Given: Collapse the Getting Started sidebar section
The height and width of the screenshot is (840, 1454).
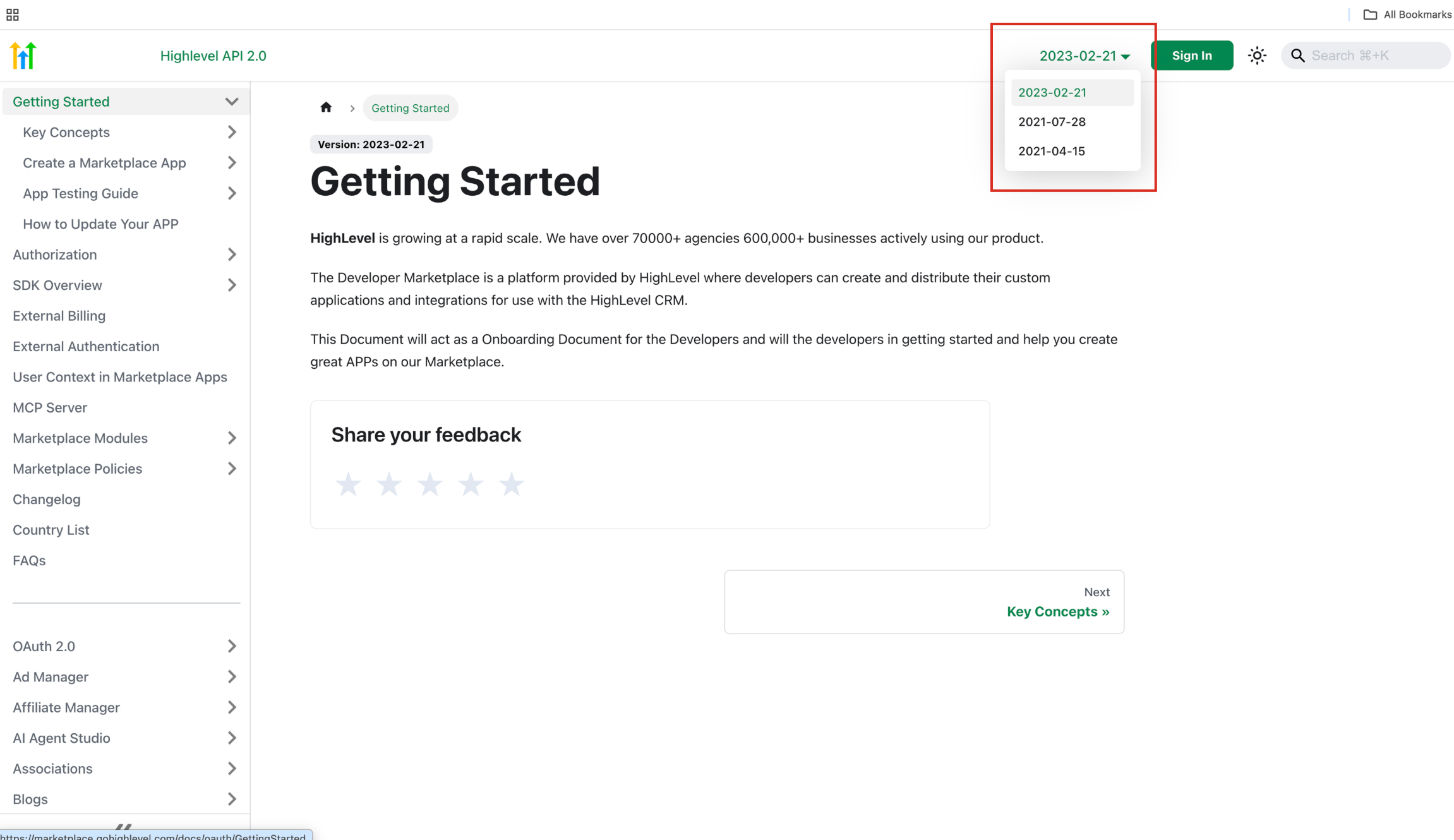Looking at the screenshot, I should tap(232, 102).
